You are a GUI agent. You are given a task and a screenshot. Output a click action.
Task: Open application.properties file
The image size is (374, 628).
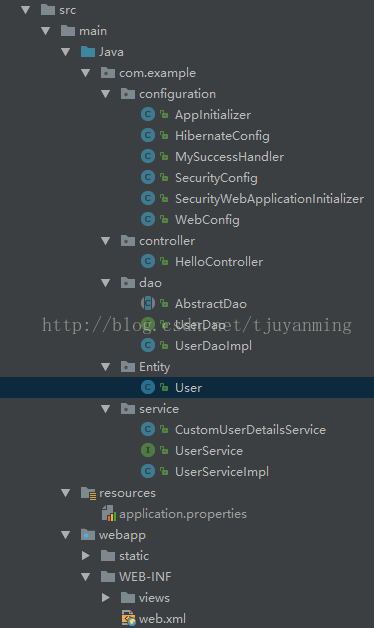[183, 514]
